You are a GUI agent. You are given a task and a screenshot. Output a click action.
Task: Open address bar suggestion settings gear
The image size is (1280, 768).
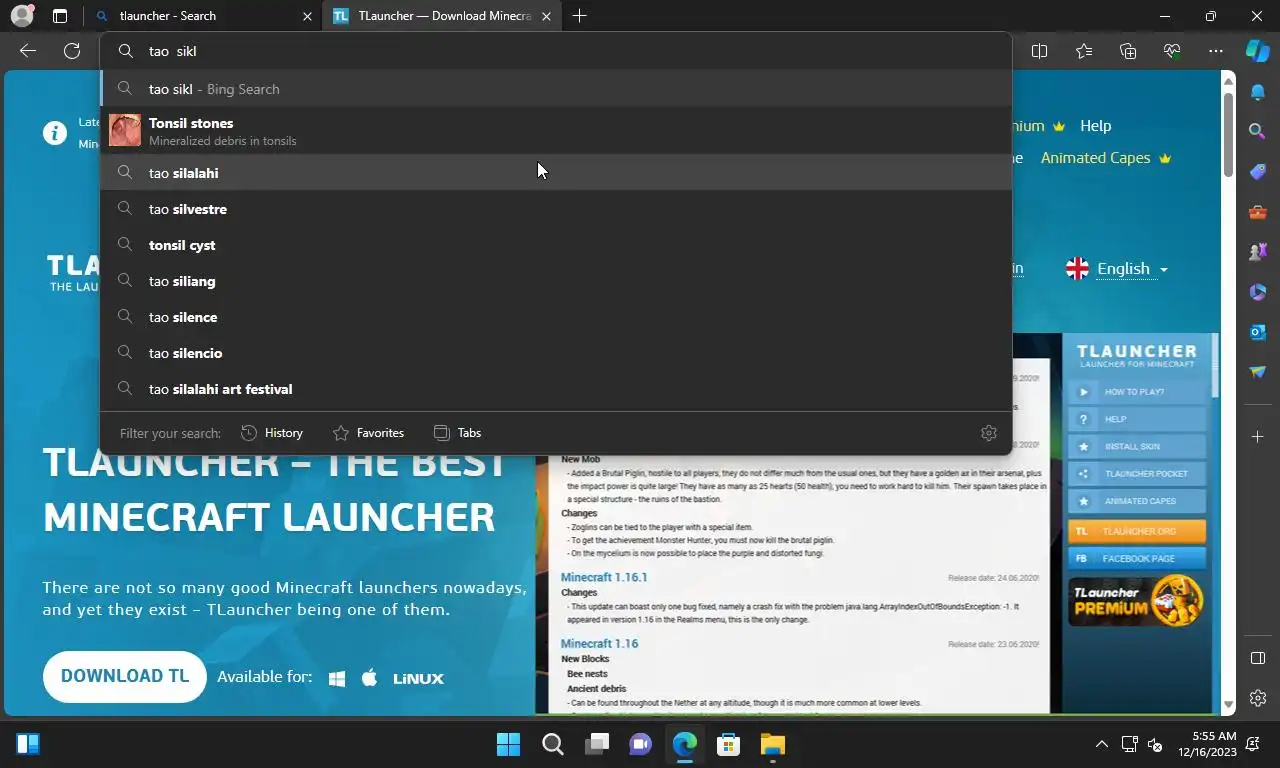pos(989,433)
